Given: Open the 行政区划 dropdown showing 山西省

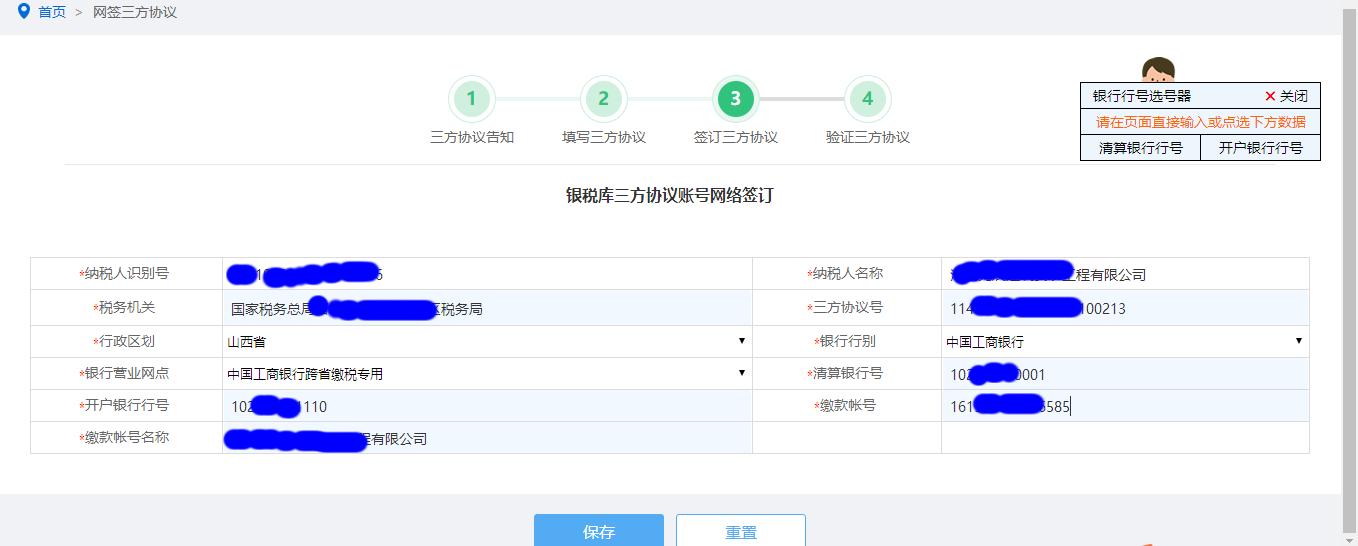Looking at the screenshot, I should 487,341.
